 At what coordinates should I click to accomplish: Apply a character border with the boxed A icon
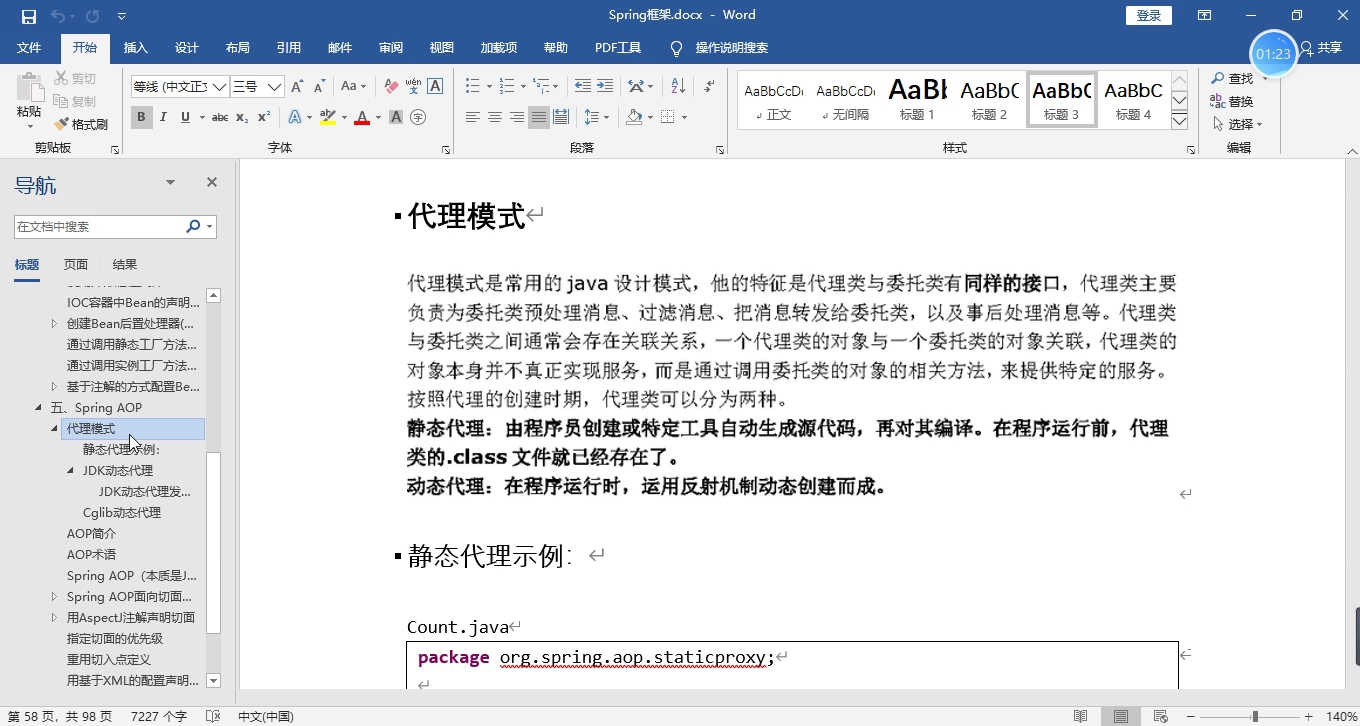(435, 87)
